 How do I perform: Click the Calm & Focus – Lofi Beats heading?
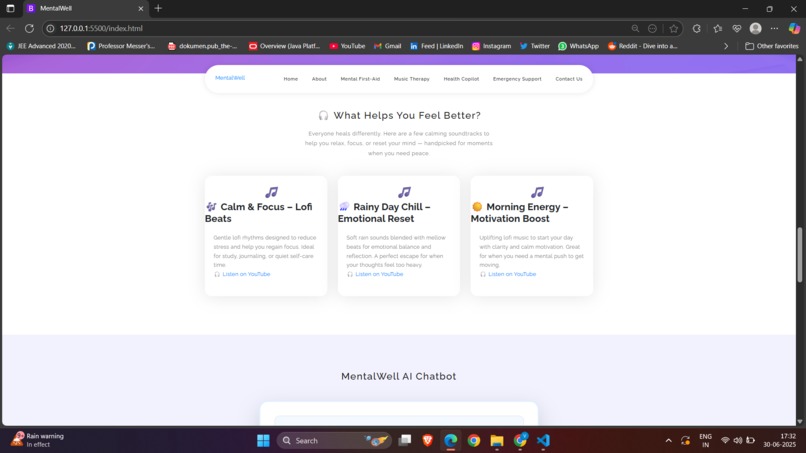(259, 212)
